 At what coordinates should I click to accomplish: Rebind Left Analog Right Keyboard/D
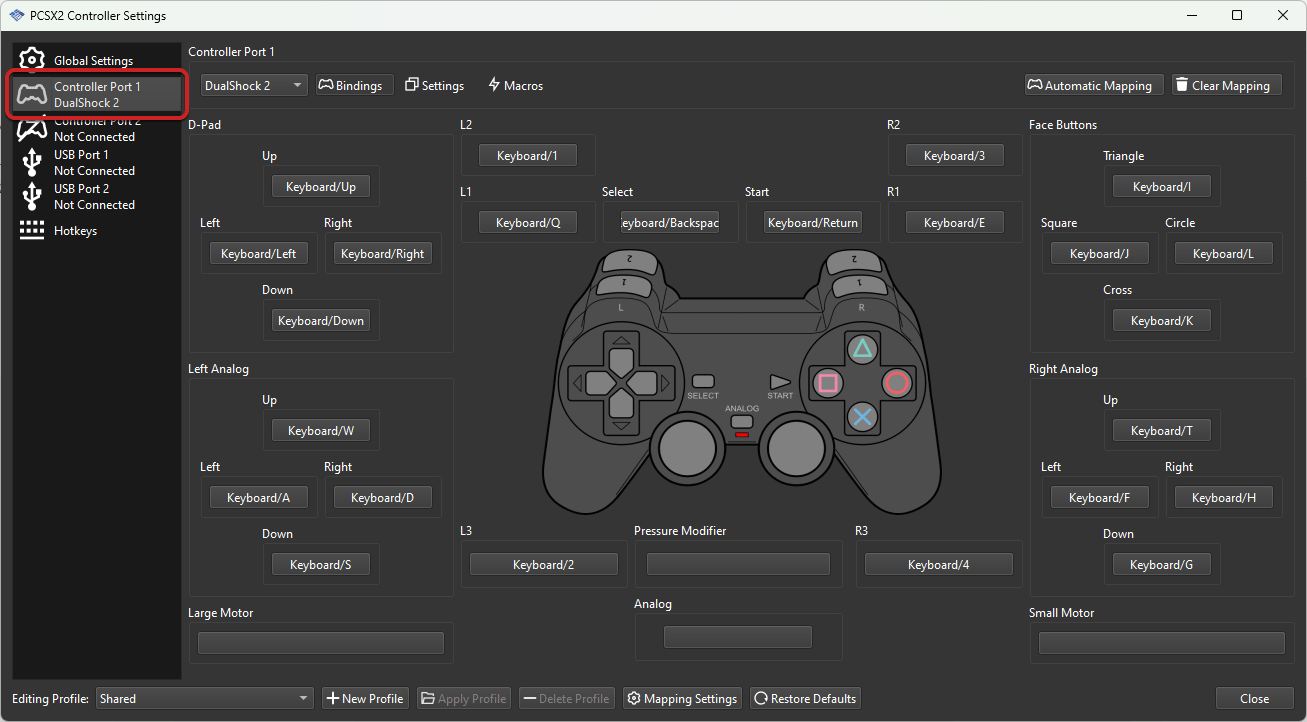383,498
